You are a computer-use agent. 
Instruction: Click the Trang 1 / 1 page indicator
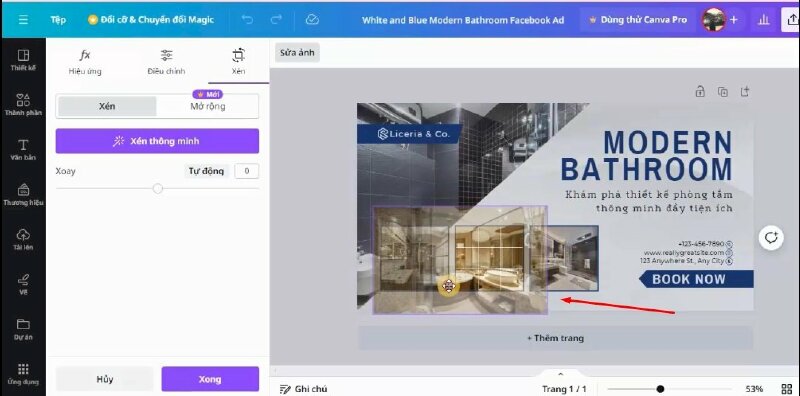tap(564, 389)
